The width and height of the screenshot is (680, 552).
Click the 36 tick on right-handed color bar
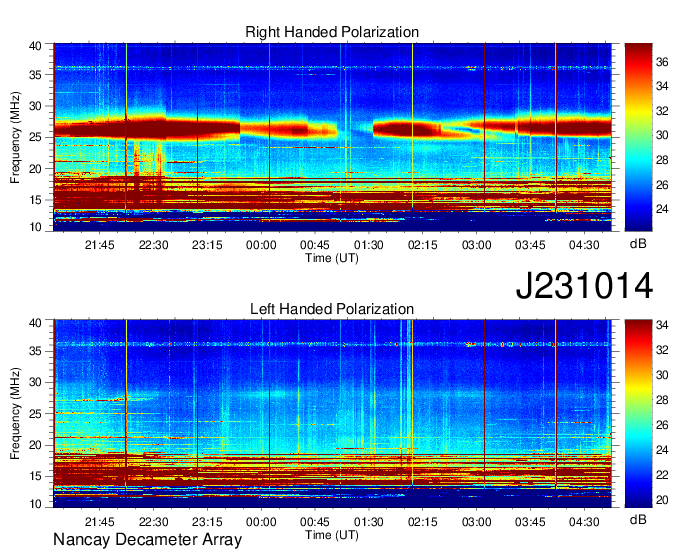[x=662, y=62]
